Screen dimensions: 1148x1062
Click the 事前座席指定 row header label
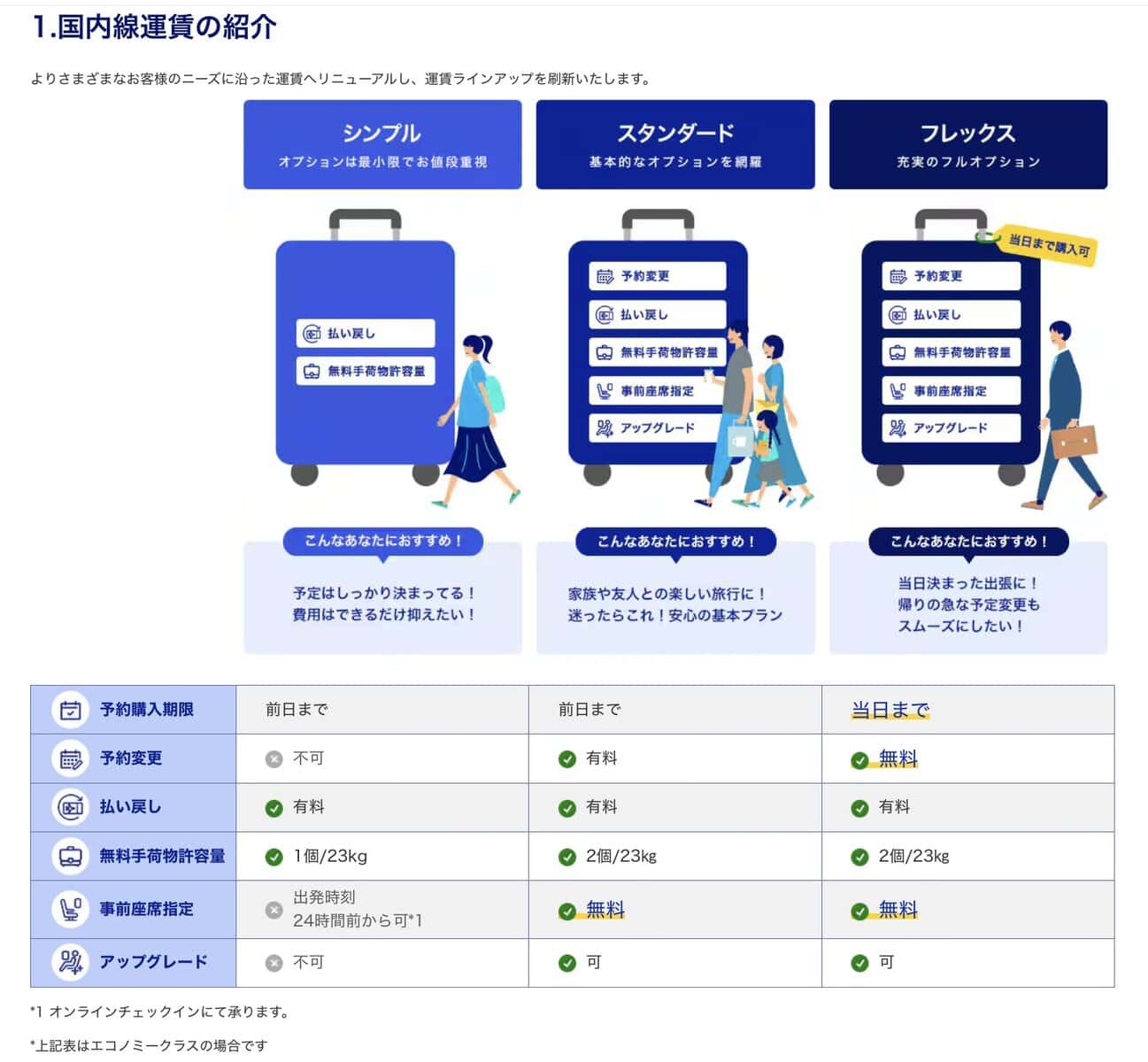pos(146,909)
